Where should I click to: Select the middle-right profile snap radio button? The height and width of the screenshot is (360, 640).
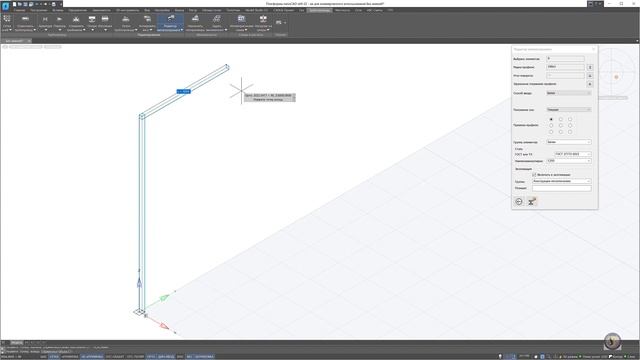(x=570, y=125)
